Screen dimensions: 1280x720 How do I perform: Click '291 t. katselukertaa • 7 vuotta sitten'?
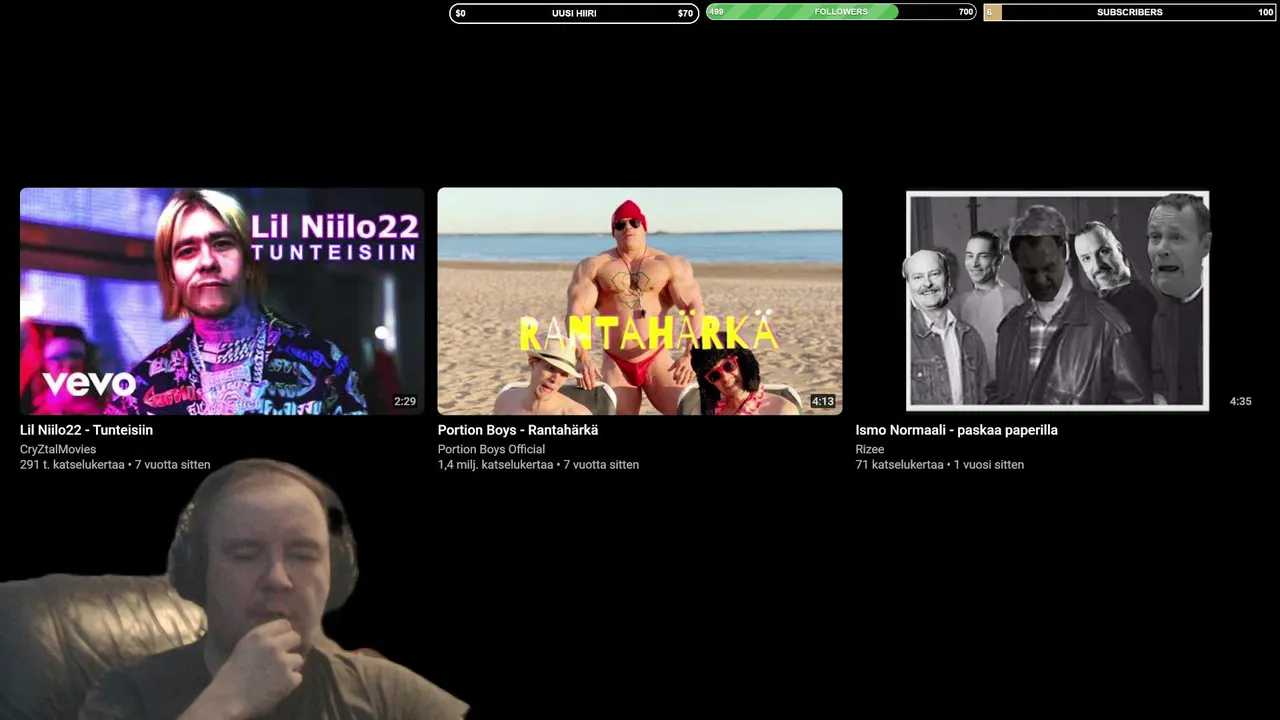pyautogui.click(x=115, y=465)
